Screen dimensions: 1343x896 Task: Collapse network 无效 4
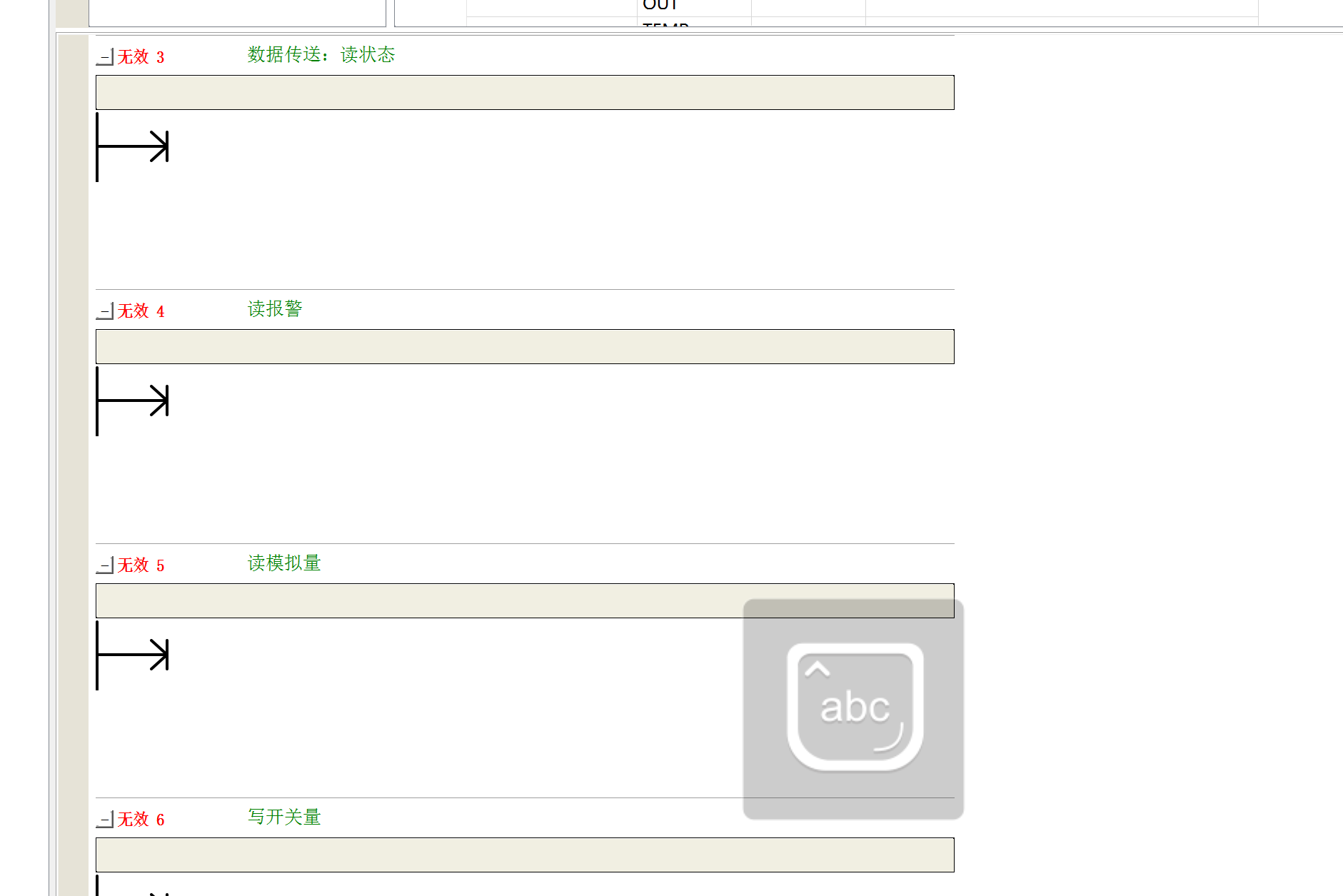(x=105, y=311)
